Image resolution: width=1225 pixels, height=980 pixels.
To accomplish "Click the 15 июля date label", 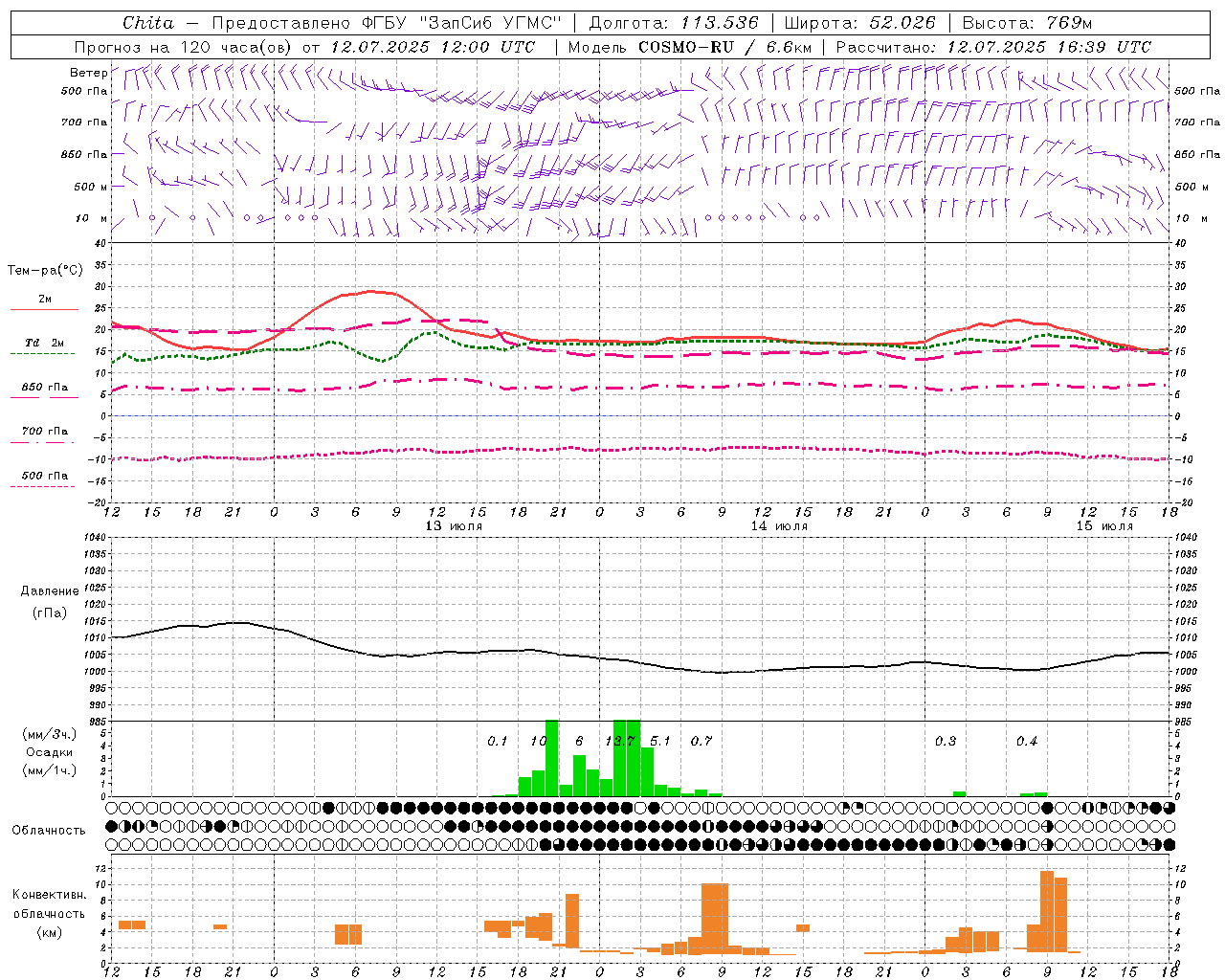I will (x=1104, y=526).
